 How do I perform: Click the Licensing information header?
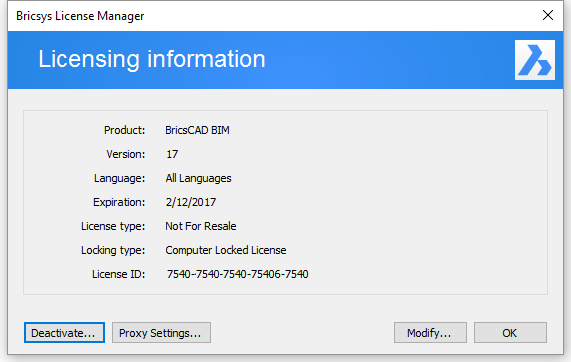tap(152, 59)
